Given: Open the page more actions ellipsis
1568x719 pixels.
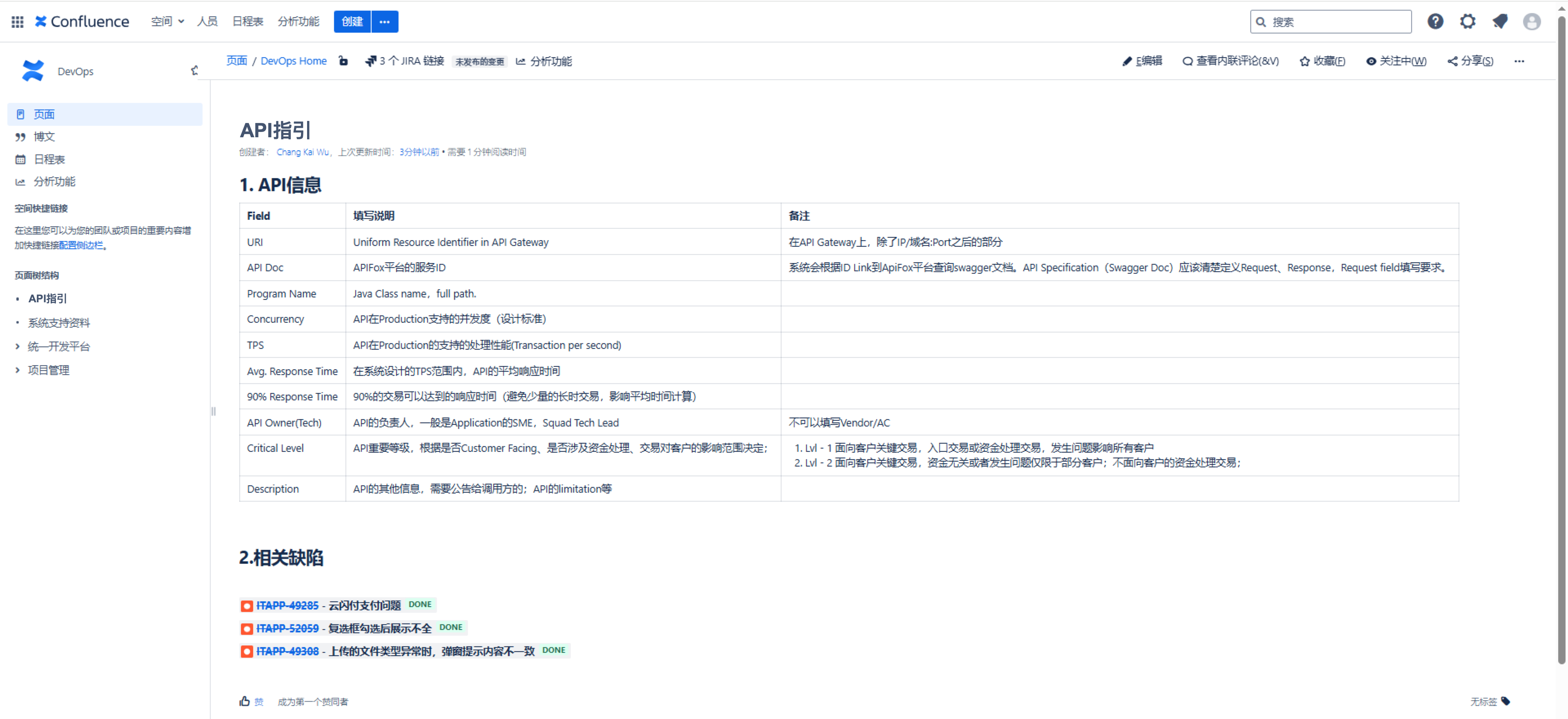Looking at the screenshot, I should point(1519,61).
